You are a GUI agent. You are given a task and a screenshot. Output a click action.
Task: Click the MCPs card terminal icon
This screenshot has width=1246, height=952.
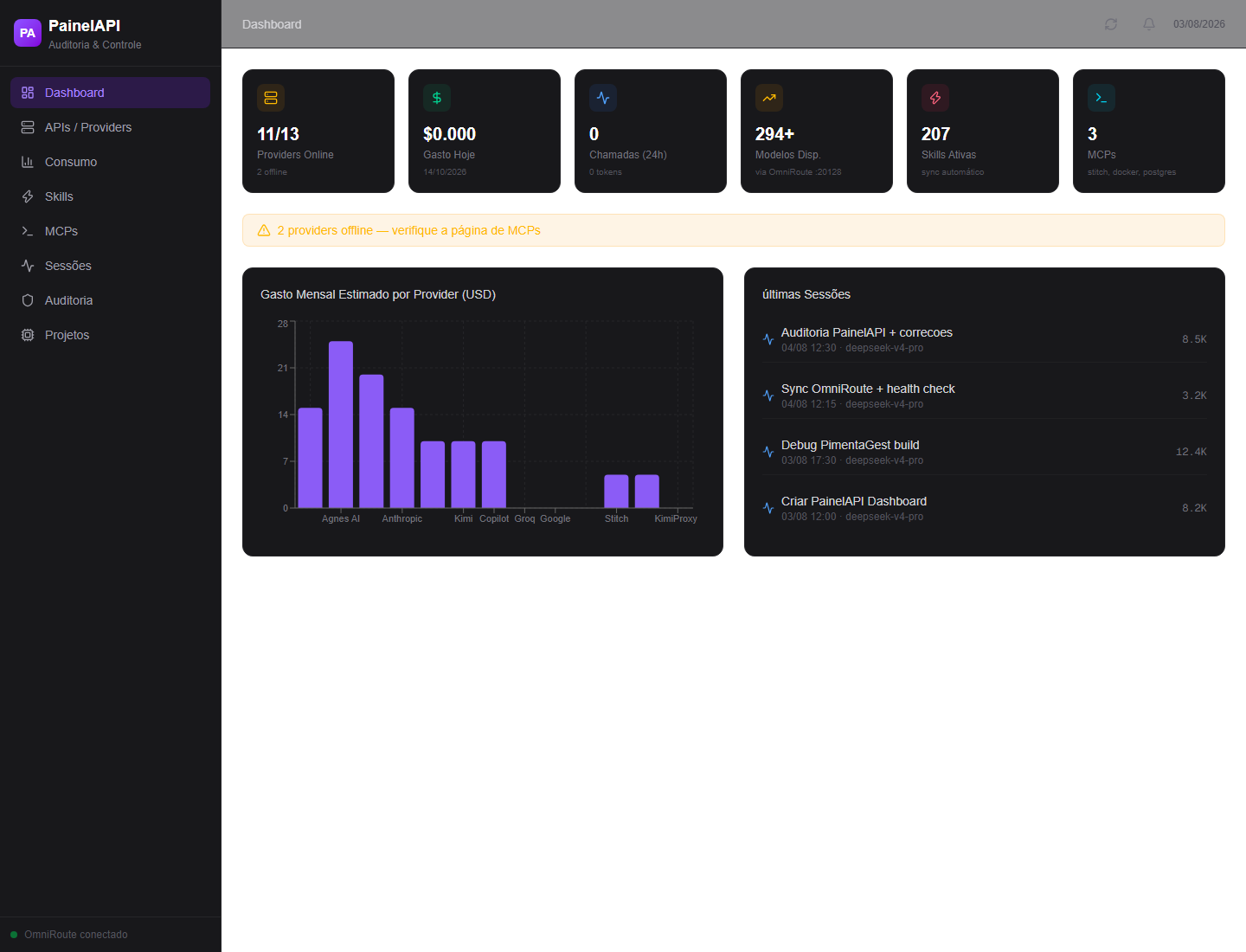[1101, 98]
